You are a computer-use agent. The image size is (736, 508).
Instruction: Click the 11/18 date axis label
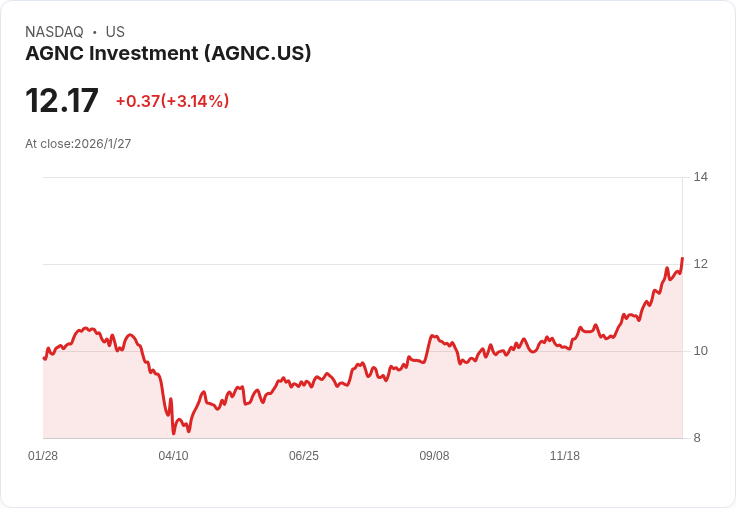point(565,456)
